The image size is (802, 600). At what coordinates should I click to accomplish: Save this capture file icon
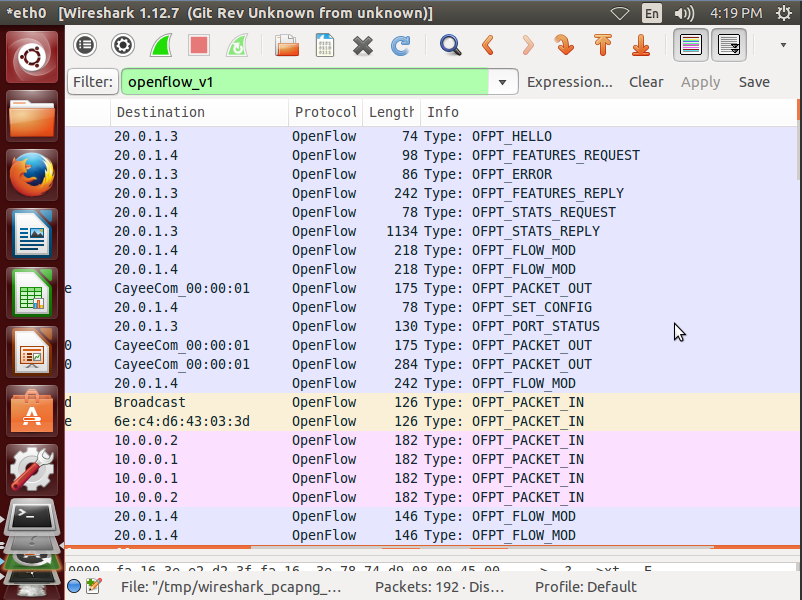[325, 46]
